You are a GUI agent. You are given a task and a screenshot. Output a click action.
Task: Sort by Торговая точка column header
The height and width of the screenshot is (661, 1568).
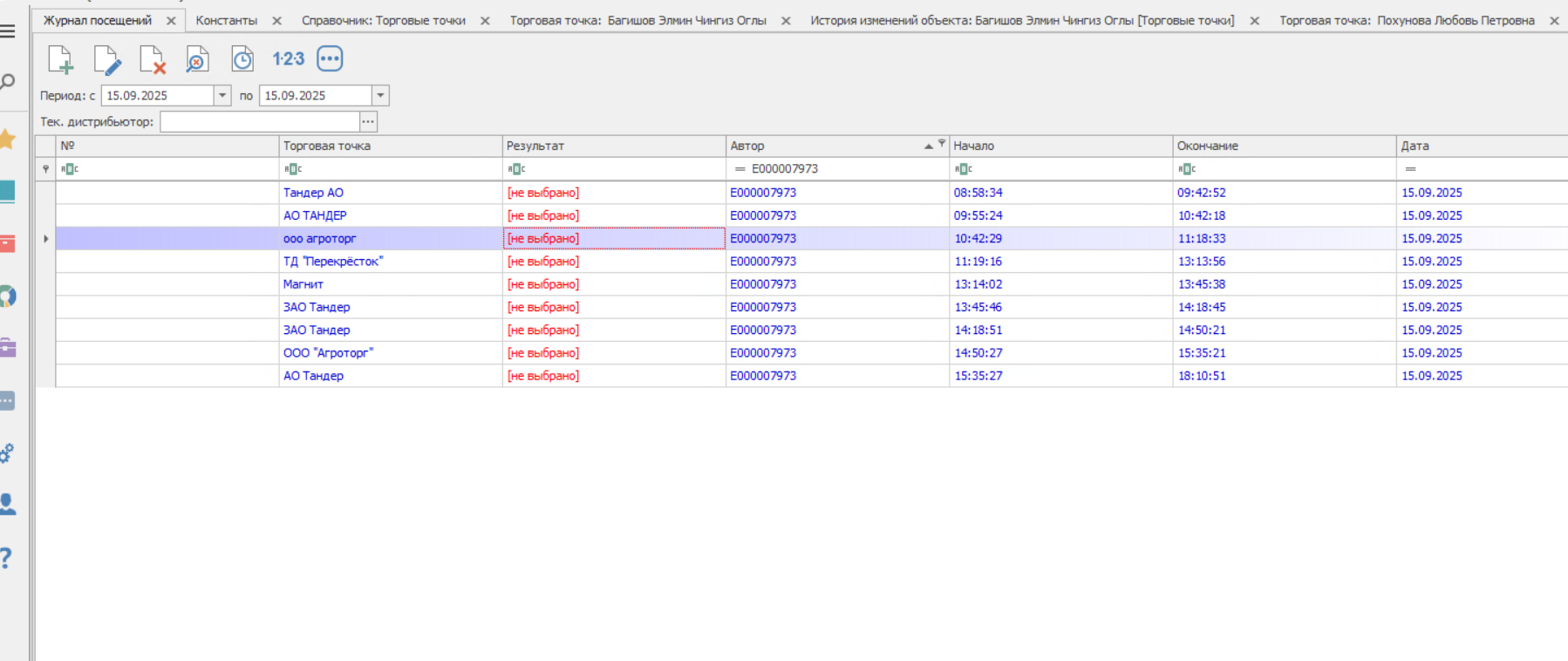click(x=391, y=147)
